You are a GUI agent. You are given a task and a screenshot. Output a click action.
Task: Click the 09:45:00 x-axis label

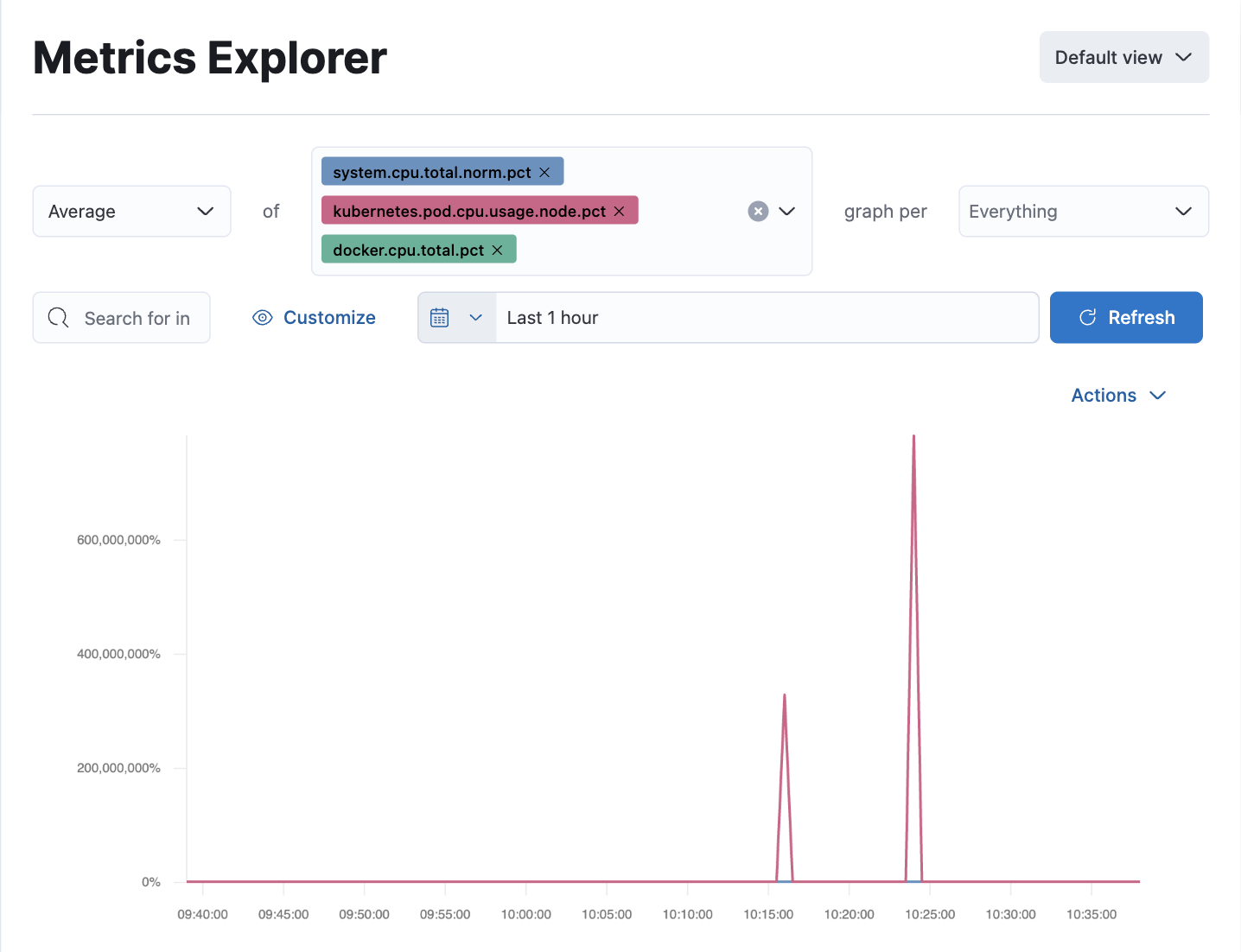tap(283, 915)
